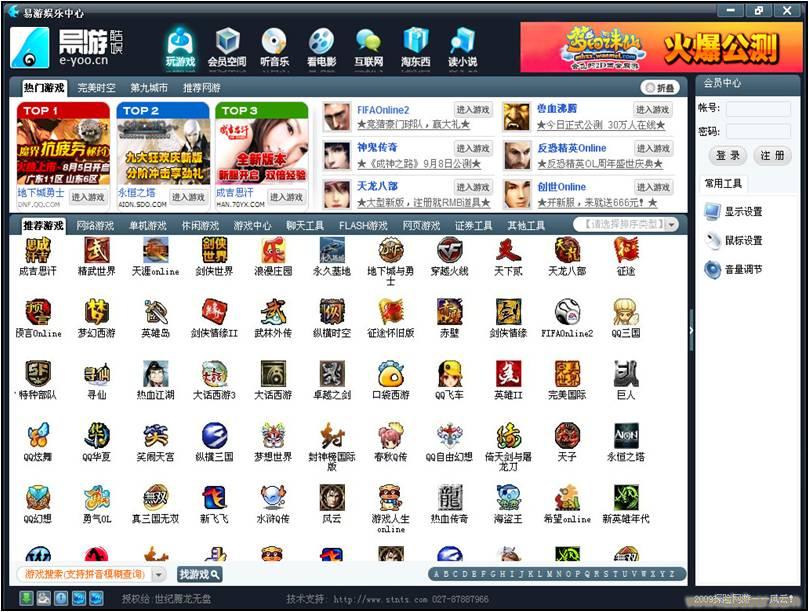Screen dimensions: 809x612
Task: Open the 看电影 film reel icon
Action: pyautogui.click(x=321, y=47)
